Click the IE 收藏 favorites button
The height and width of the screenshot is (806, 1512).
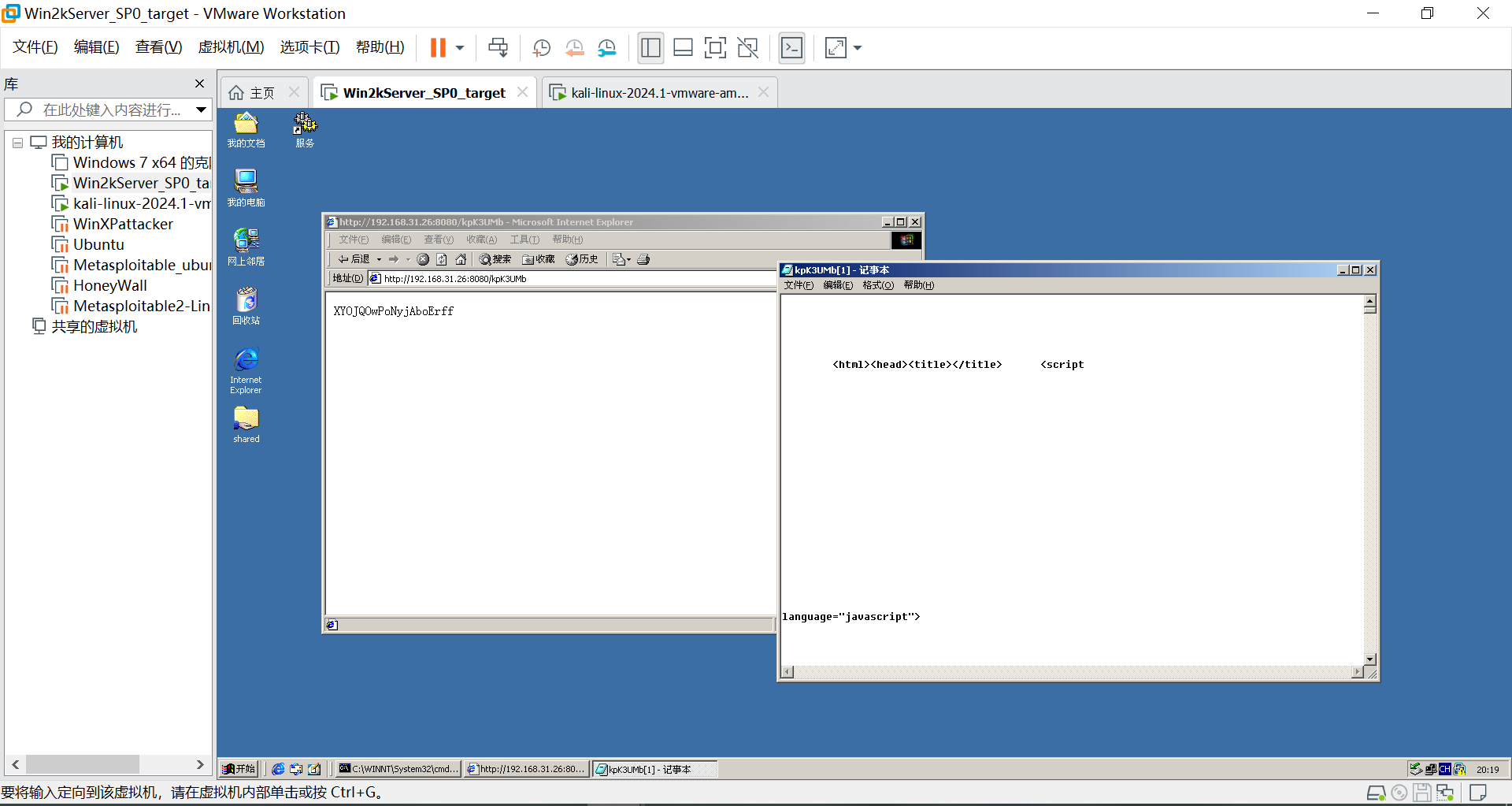point(539,259)
